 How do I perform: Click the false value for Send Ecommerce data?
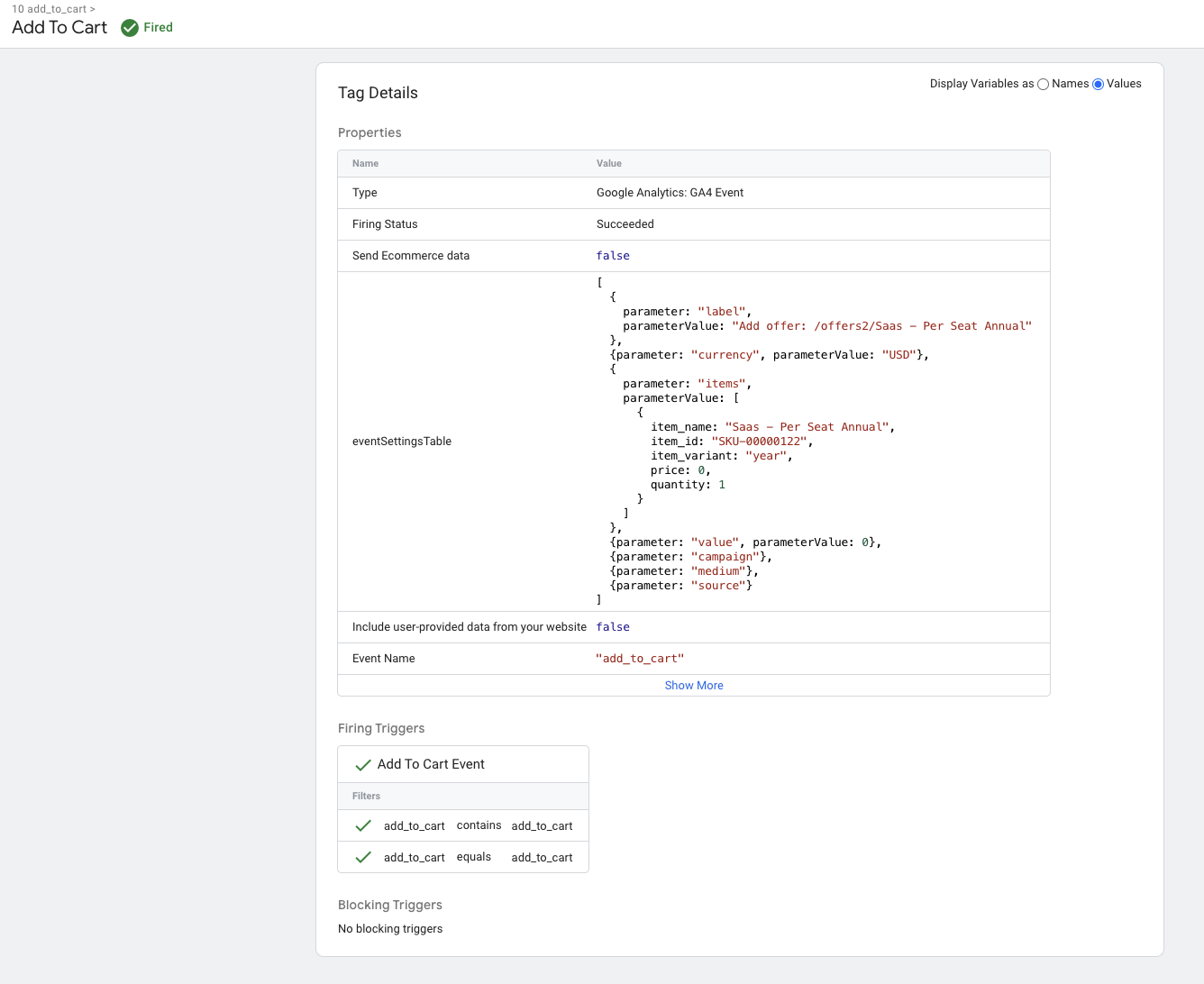click(613, 256)
